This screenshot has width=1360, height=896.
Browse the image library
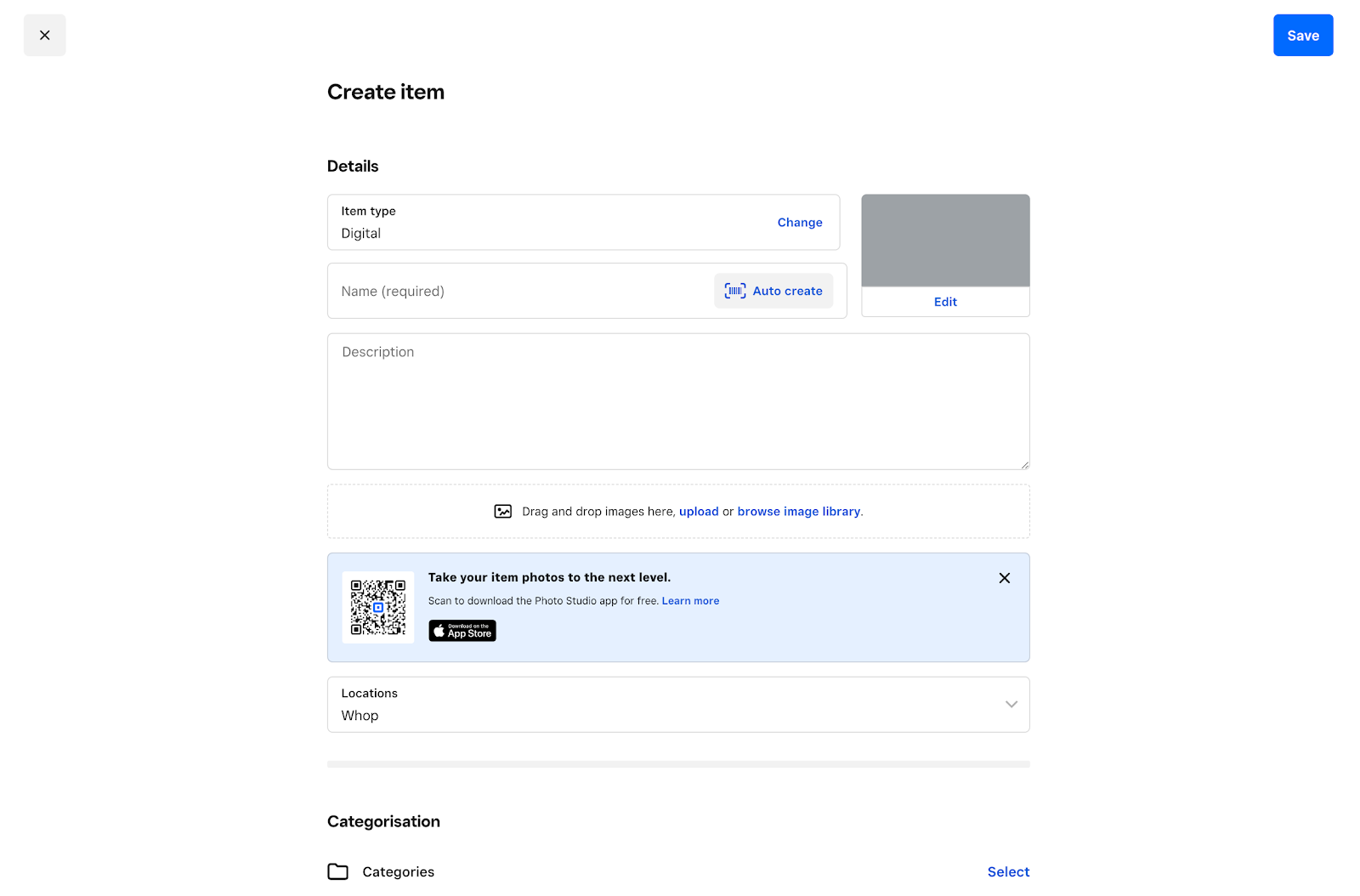click(x=798, y=511)
